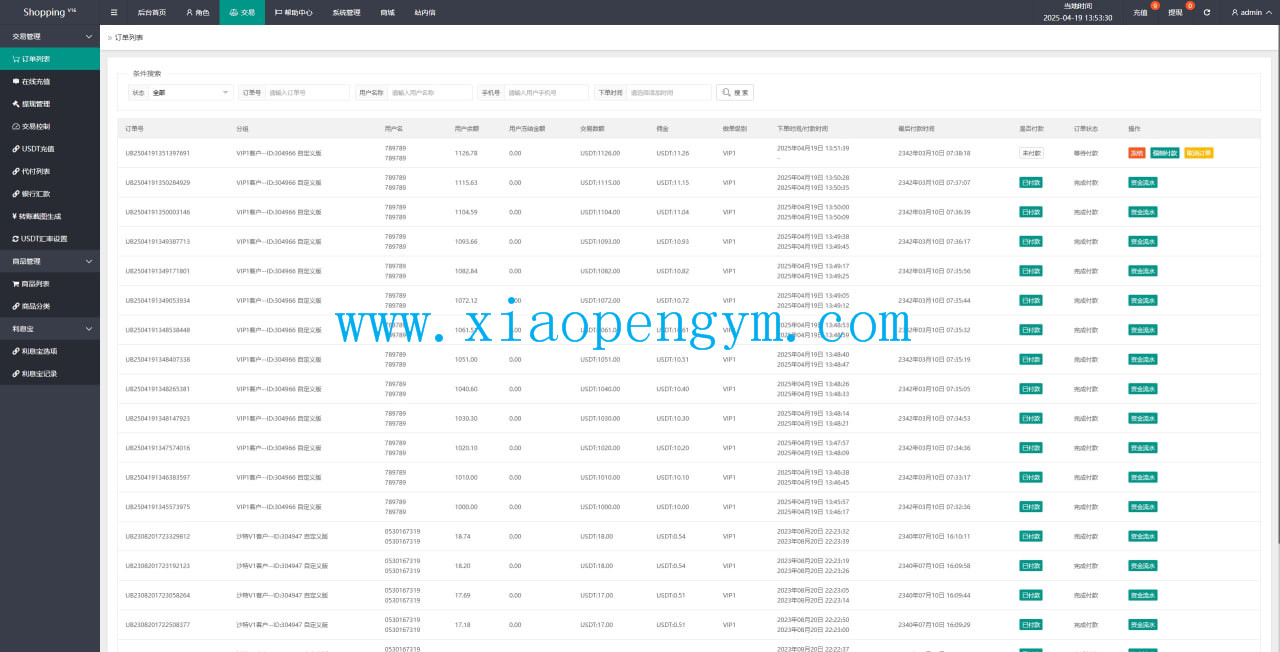The image size is (1280, 652).
Task: Focus the 用户名称 search input
Action: tap(430, 92)
